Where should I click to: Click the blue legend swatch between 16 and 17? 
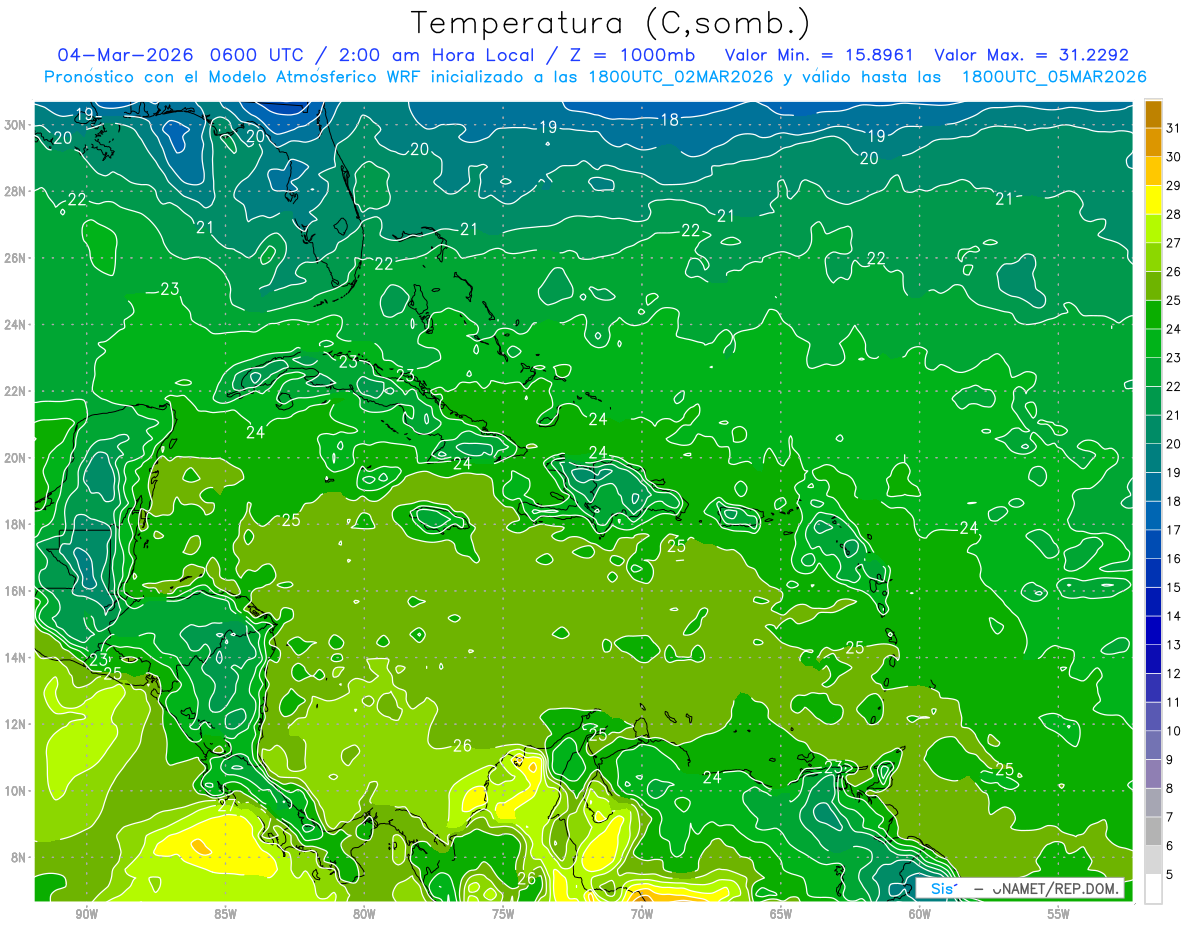click(1153, 544)
